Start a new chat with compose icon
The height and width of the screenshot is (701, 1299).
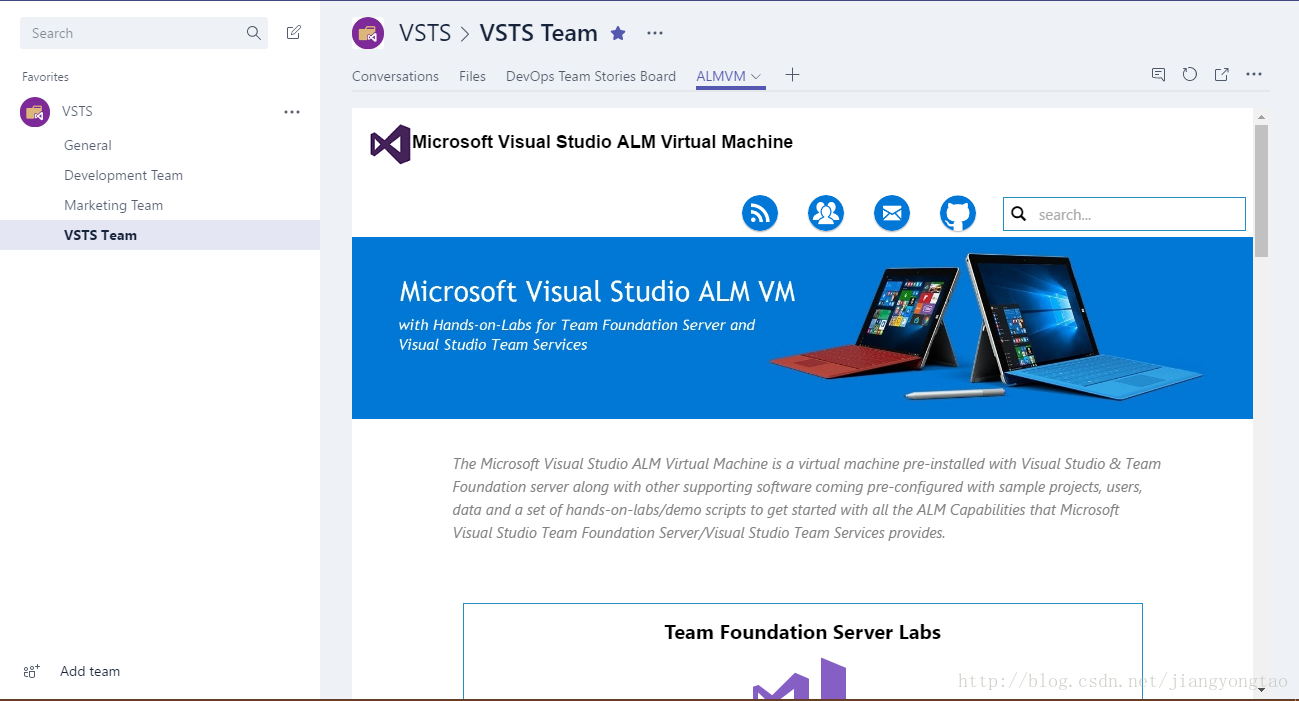(293, 33)
